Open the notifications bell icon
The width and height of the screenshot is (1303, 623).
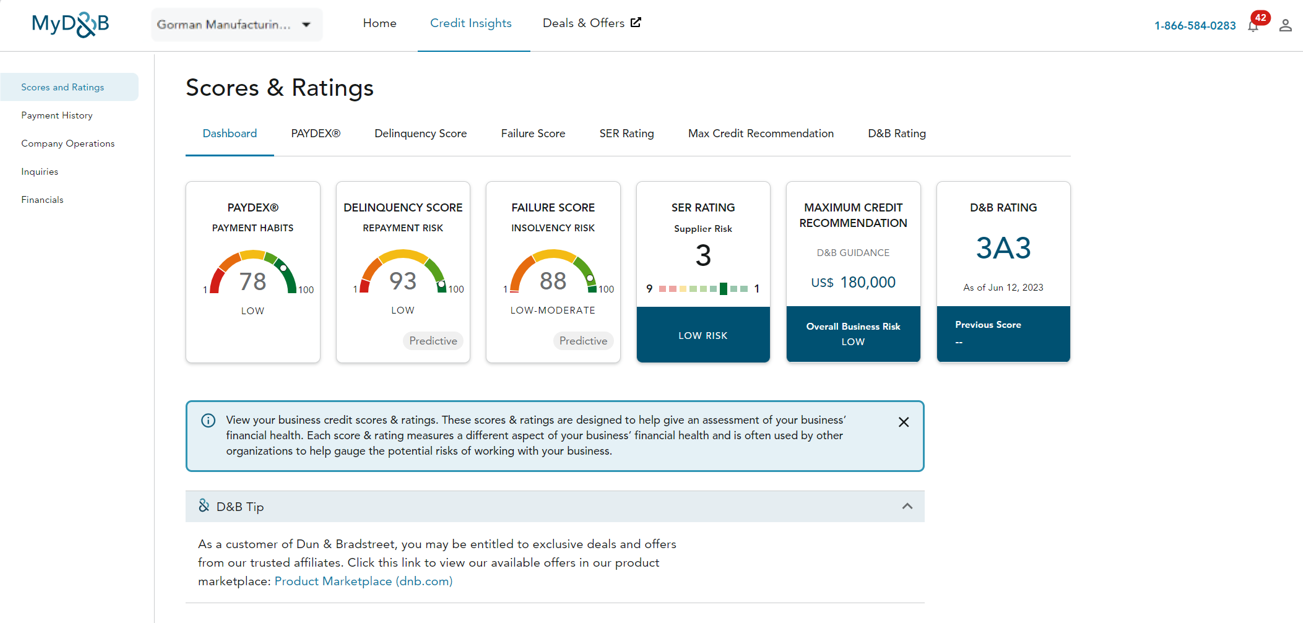coord(1253,26)
